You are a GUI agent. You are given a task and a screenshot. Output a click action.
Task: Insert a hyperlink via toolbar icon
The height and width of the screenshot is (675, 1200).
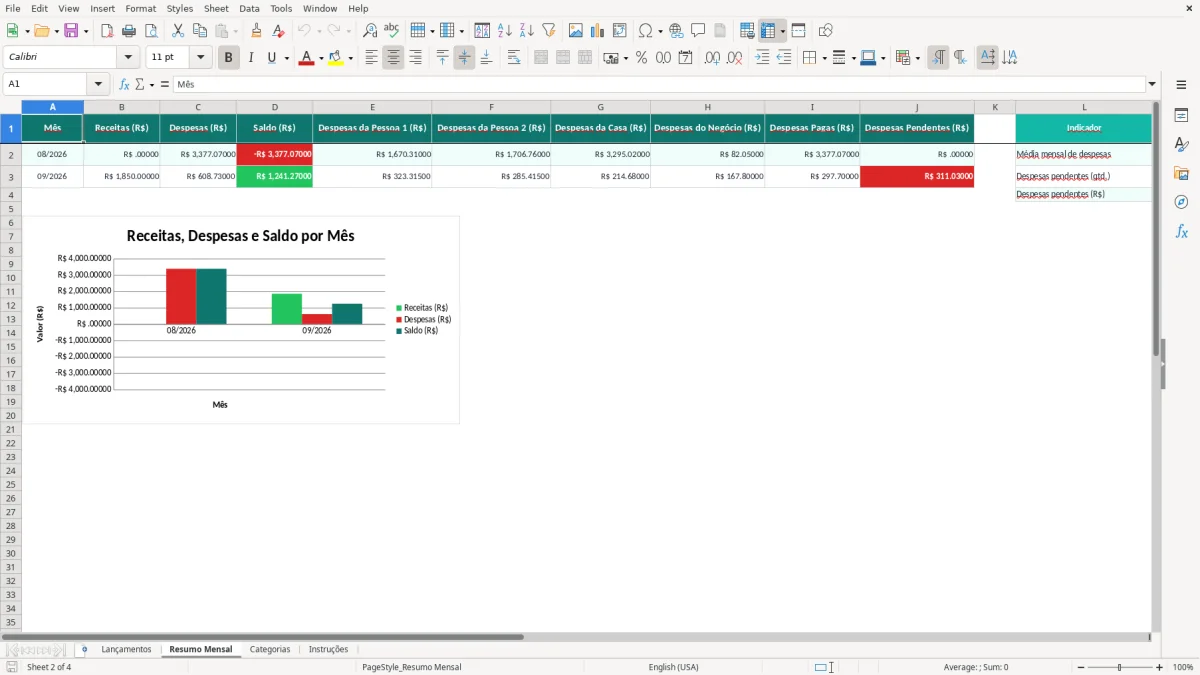pyautogui.click(x=676, y=31)
